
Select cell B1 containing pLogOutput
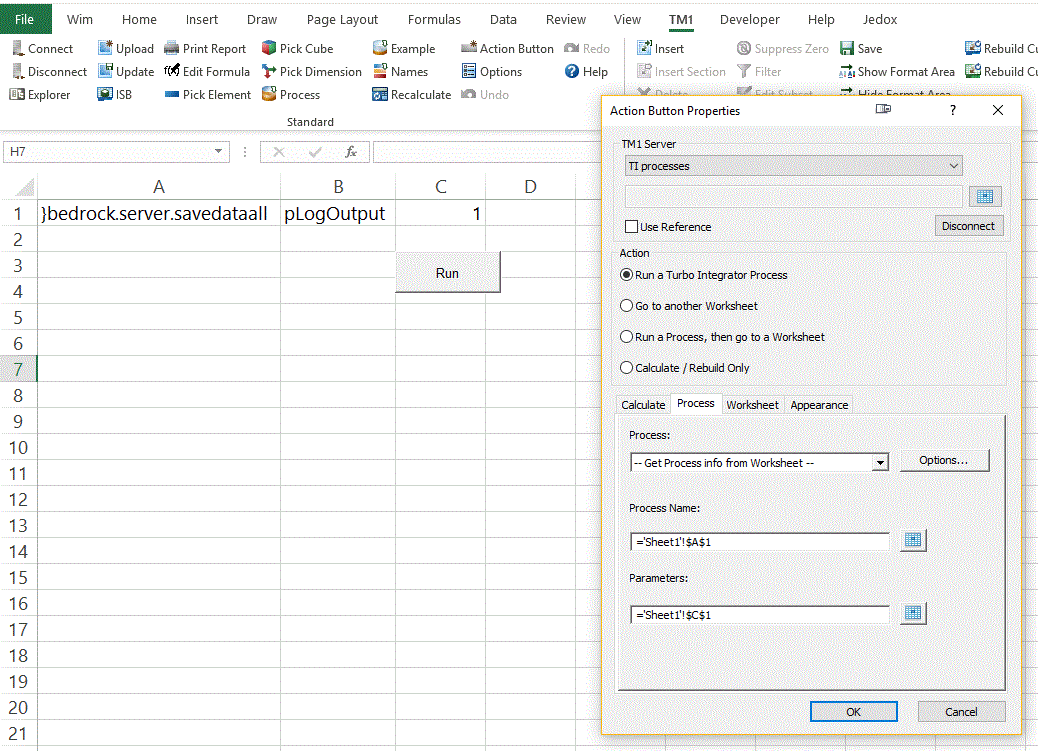coord(338,213)
